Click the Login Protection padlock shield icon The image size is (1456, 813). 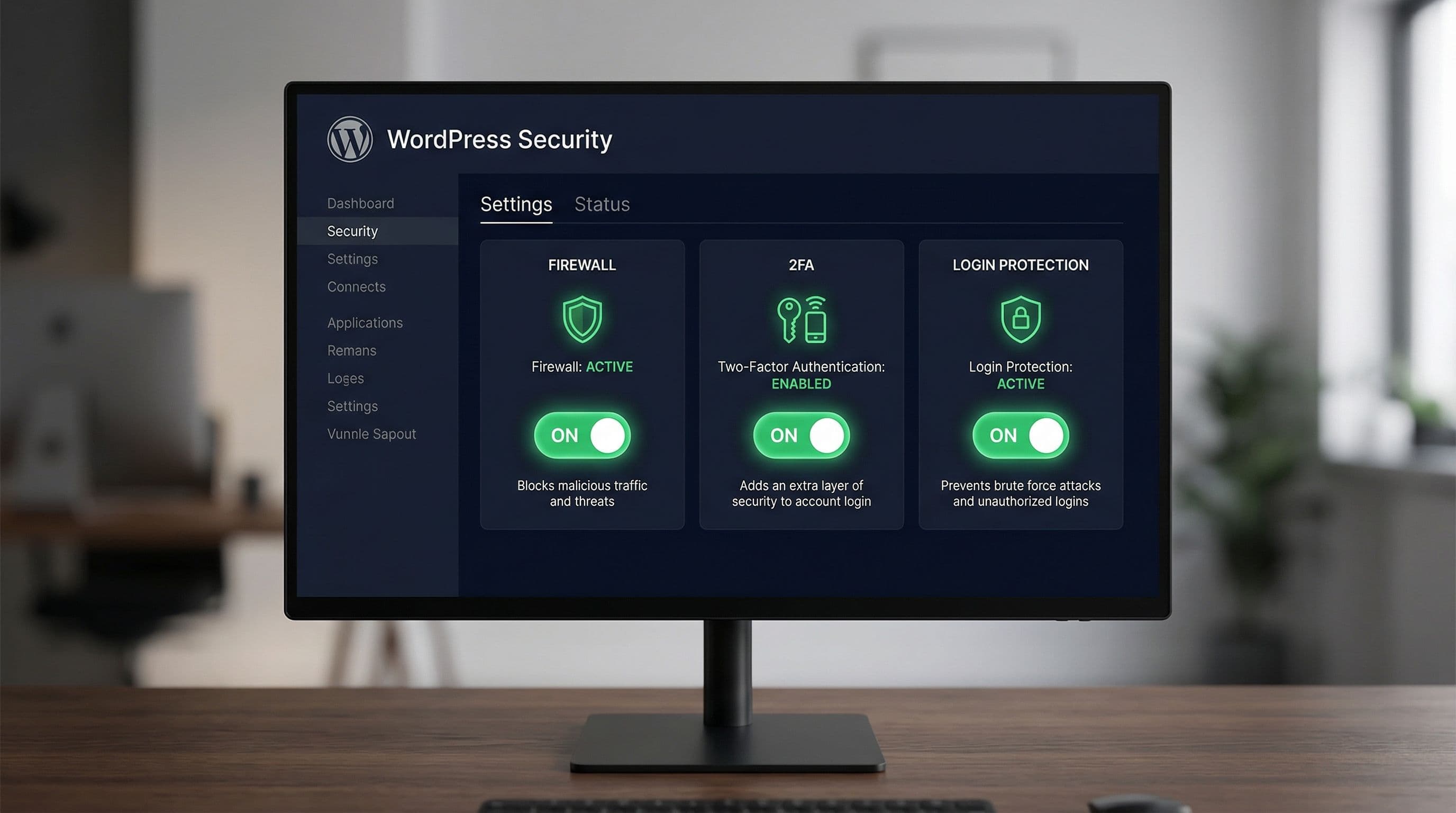coord(1021,319)
